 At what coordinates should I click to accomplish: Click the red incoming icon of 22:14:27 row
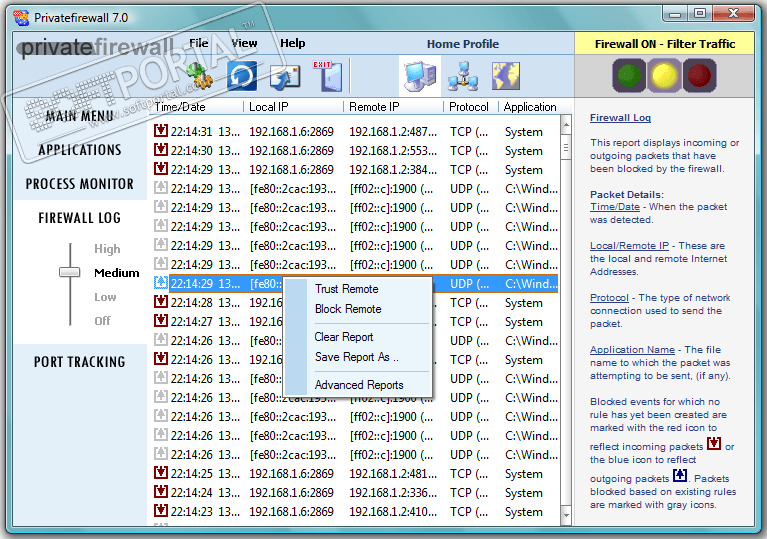point(160,321)
